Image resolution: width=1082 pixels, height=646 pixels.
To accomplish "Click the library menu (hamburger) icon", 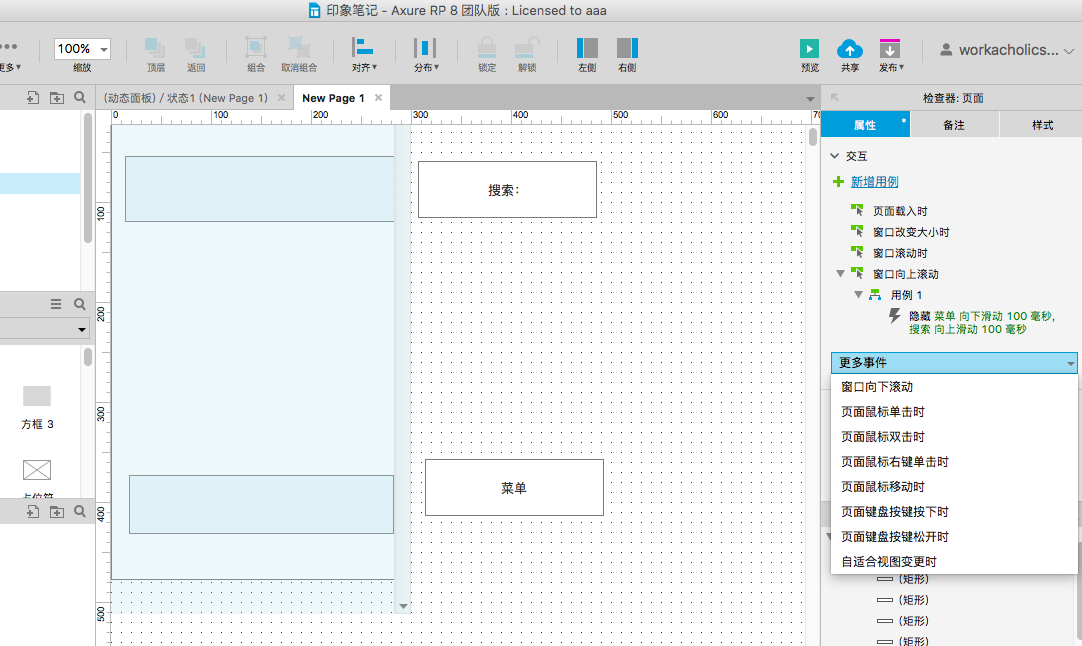I will coord(56,304).
